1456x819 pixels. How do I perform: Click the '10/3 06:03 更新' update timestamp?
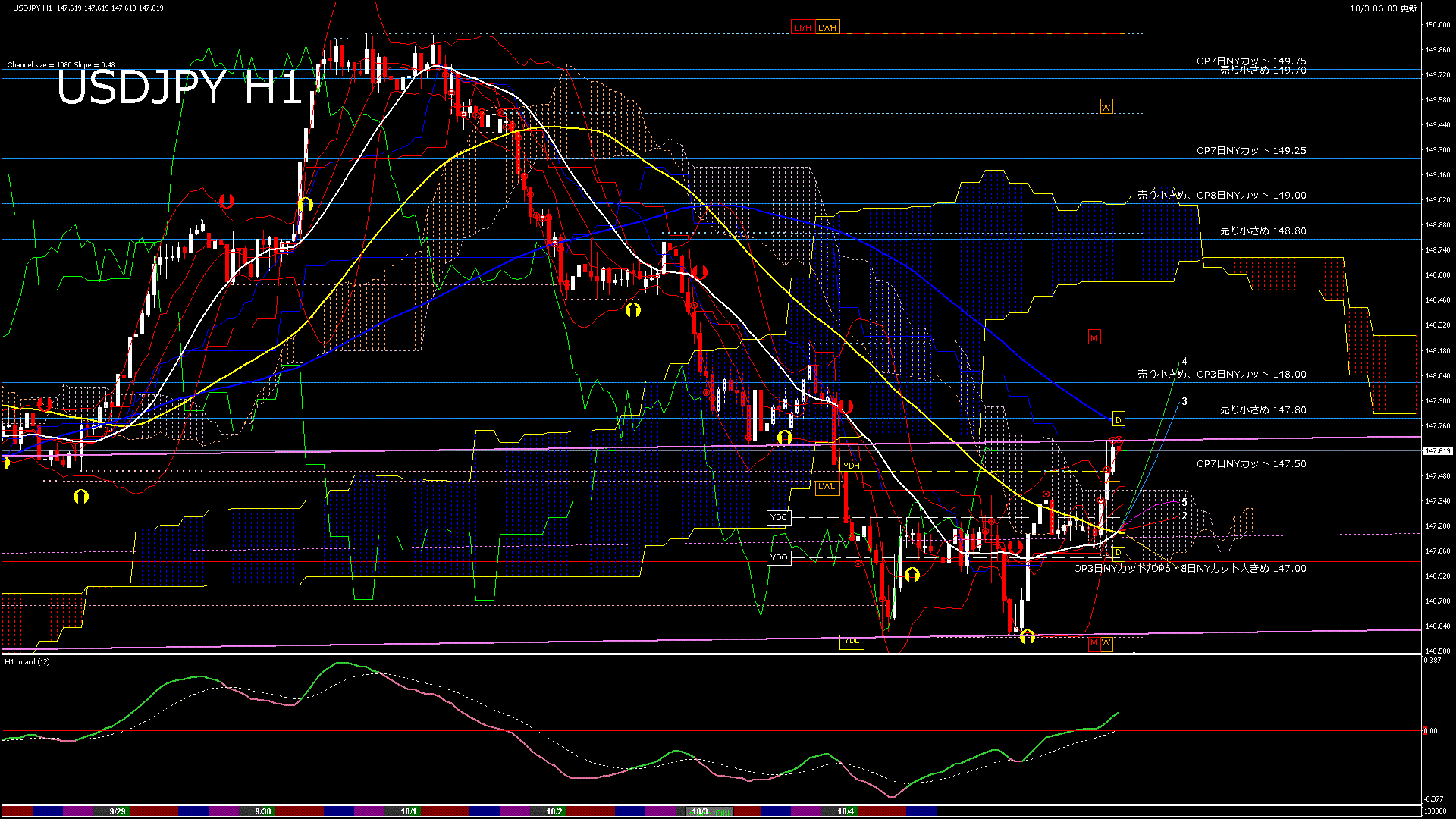(1383, 8)
